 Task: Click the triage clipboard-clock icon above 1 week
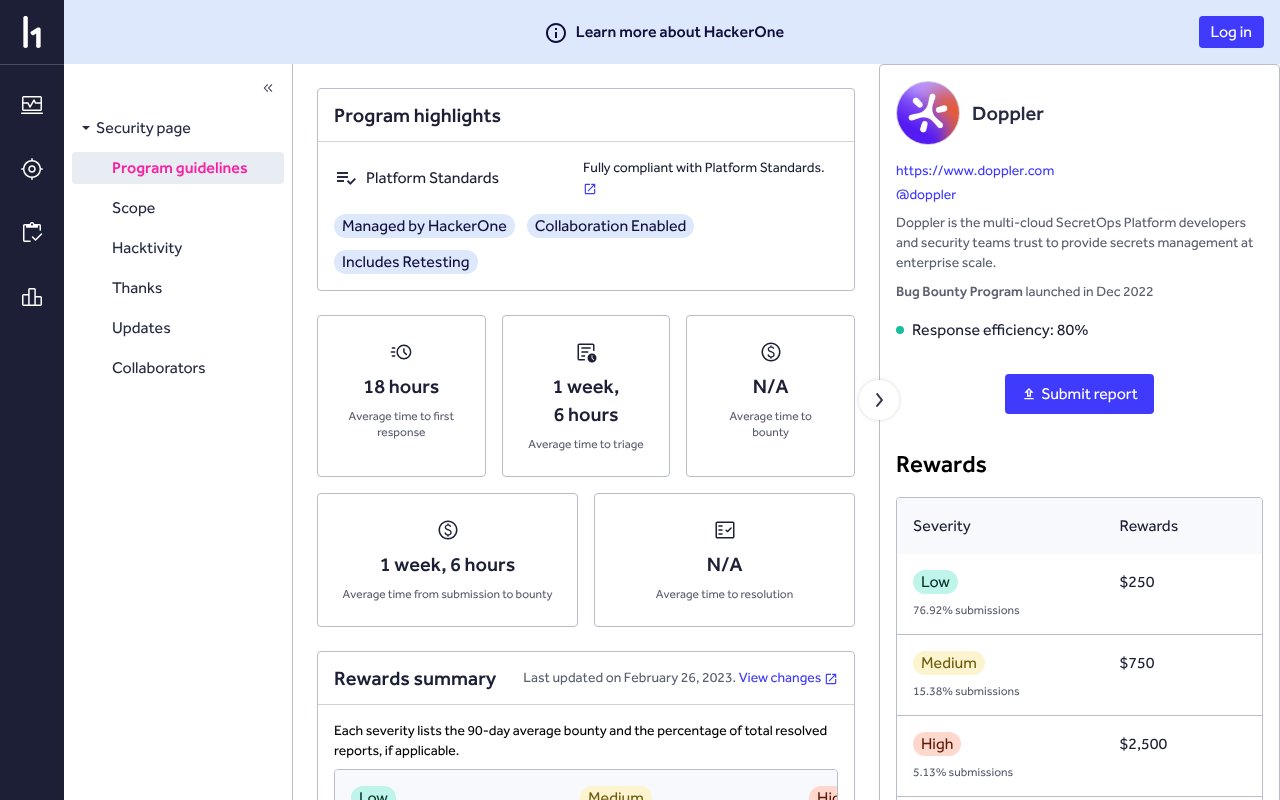[x=586, y=352]
